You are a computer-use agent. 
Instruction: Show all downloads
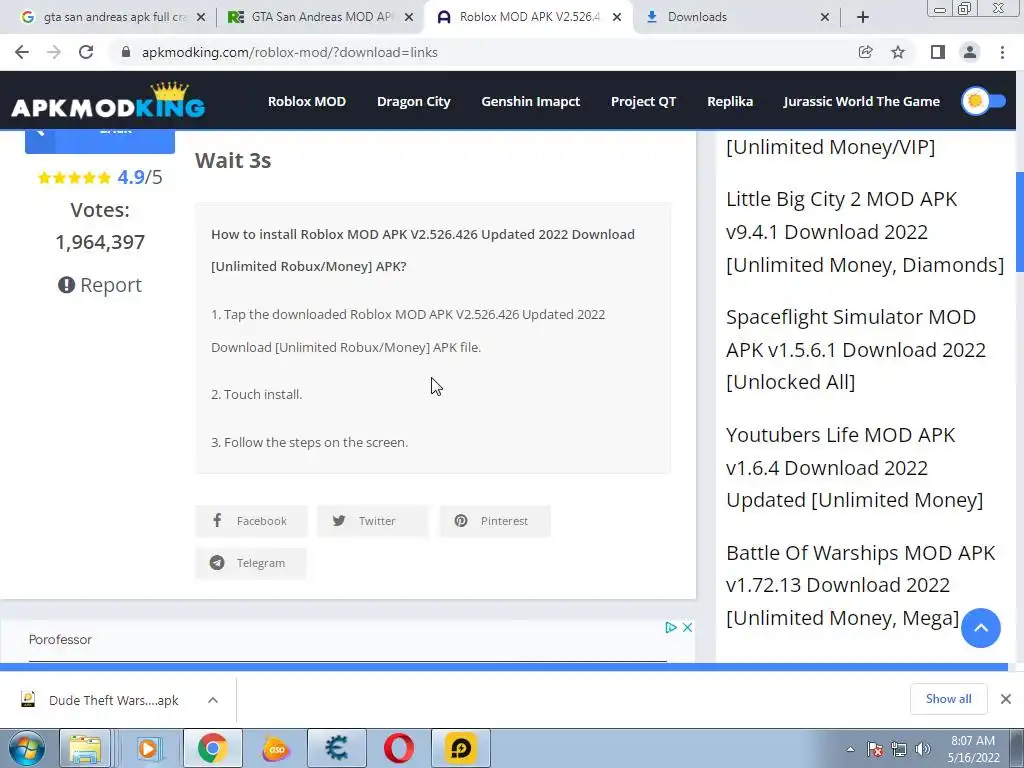click(x=948, y=699)
